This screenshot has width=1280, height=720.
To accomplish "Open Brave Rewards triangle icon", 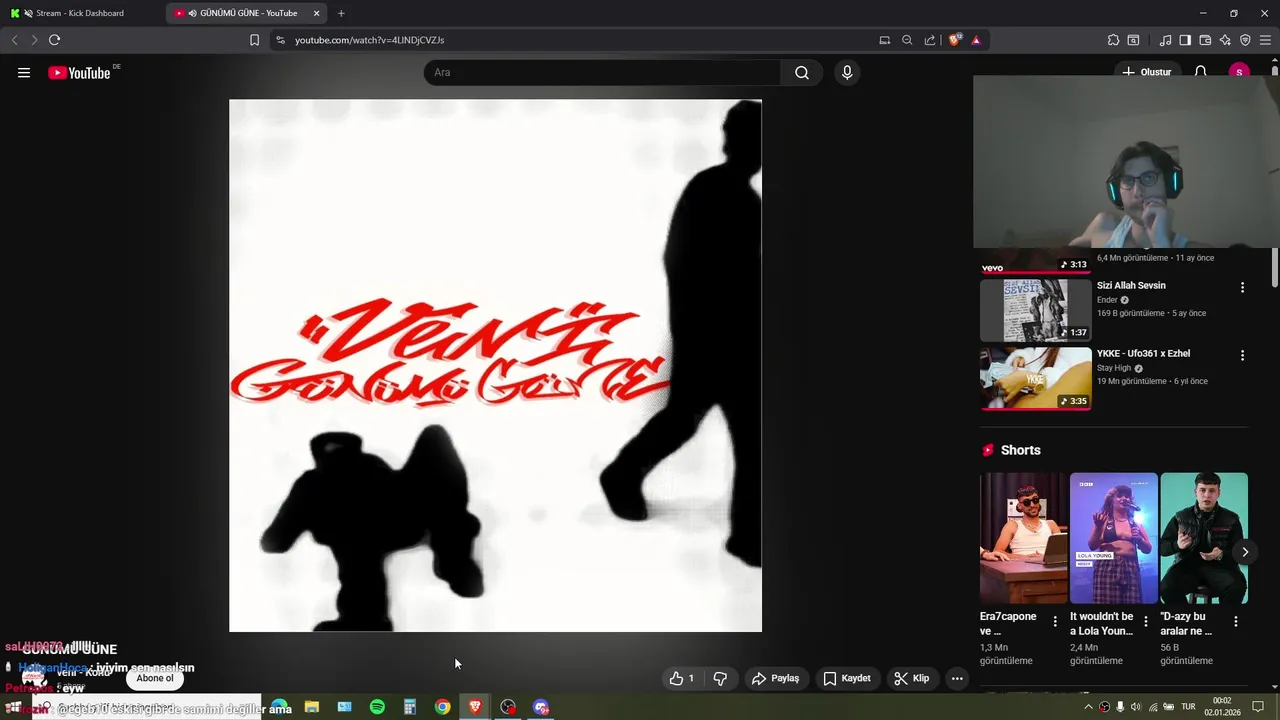I will pos(976,40).
